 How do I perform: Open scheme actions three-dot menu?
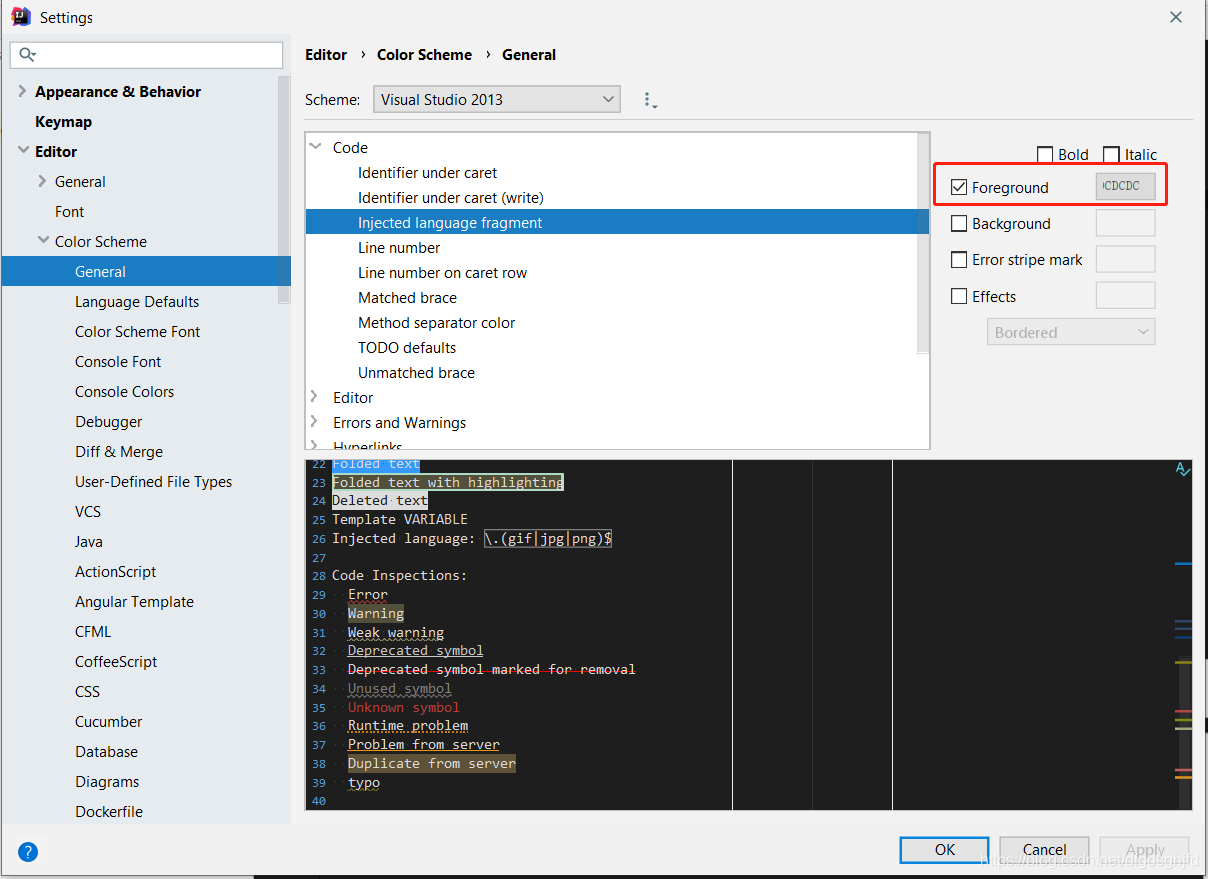pos(649,100)
